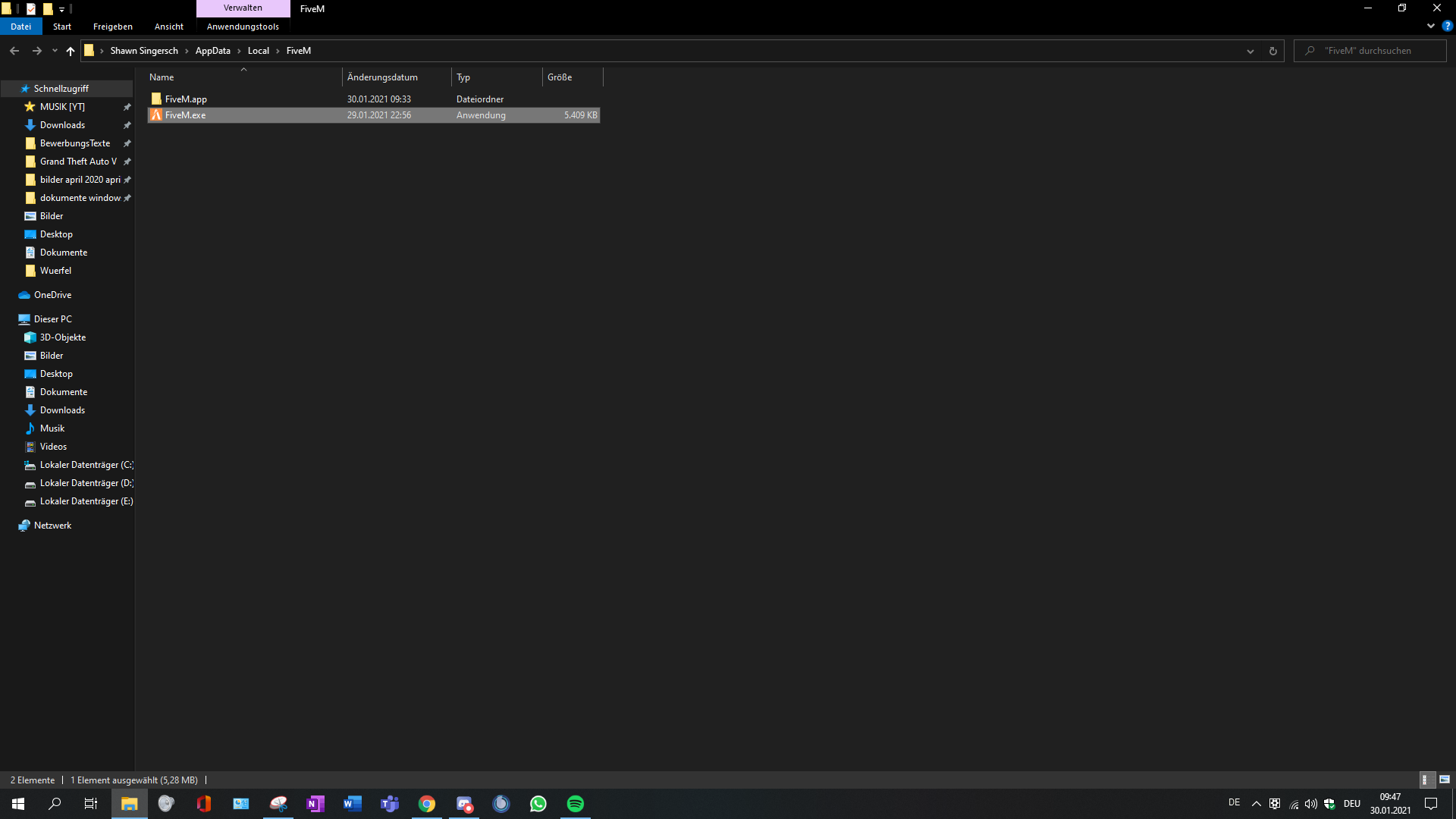Open the Explorer Help question mark icon

click(x=1447, y=26)
